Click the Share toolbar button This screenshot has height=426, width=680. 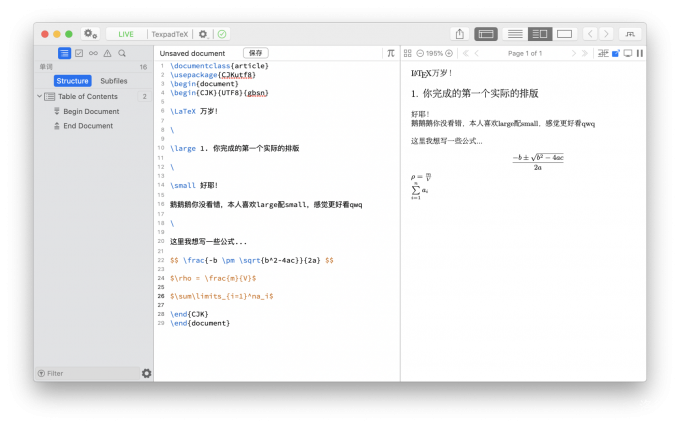click(460, 34)
